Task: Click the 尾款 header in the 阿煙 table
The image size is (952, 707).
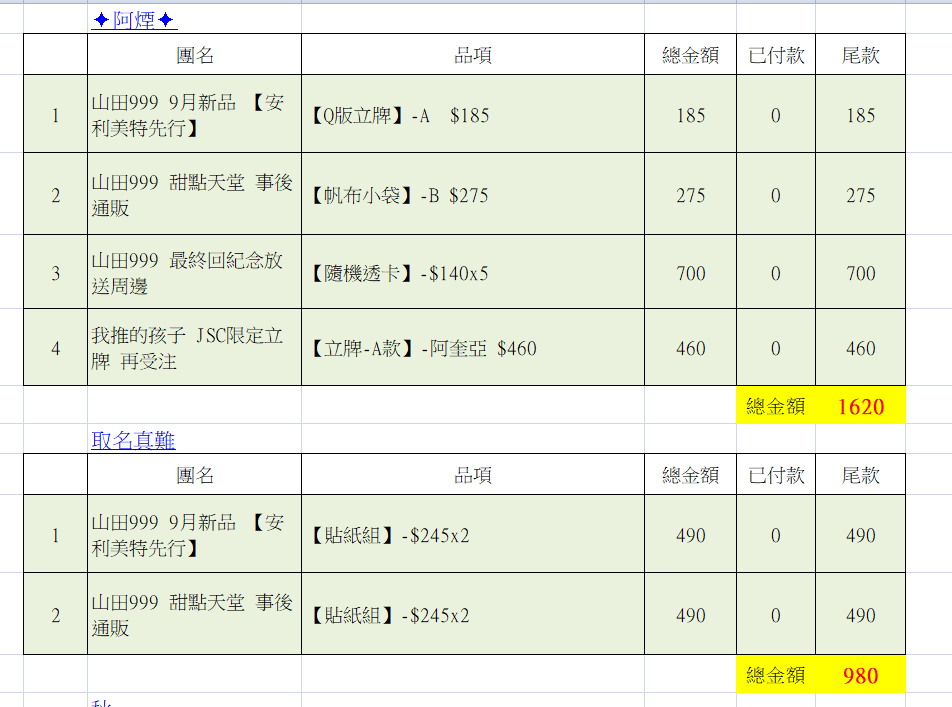Action: click(x=860, y=55)
